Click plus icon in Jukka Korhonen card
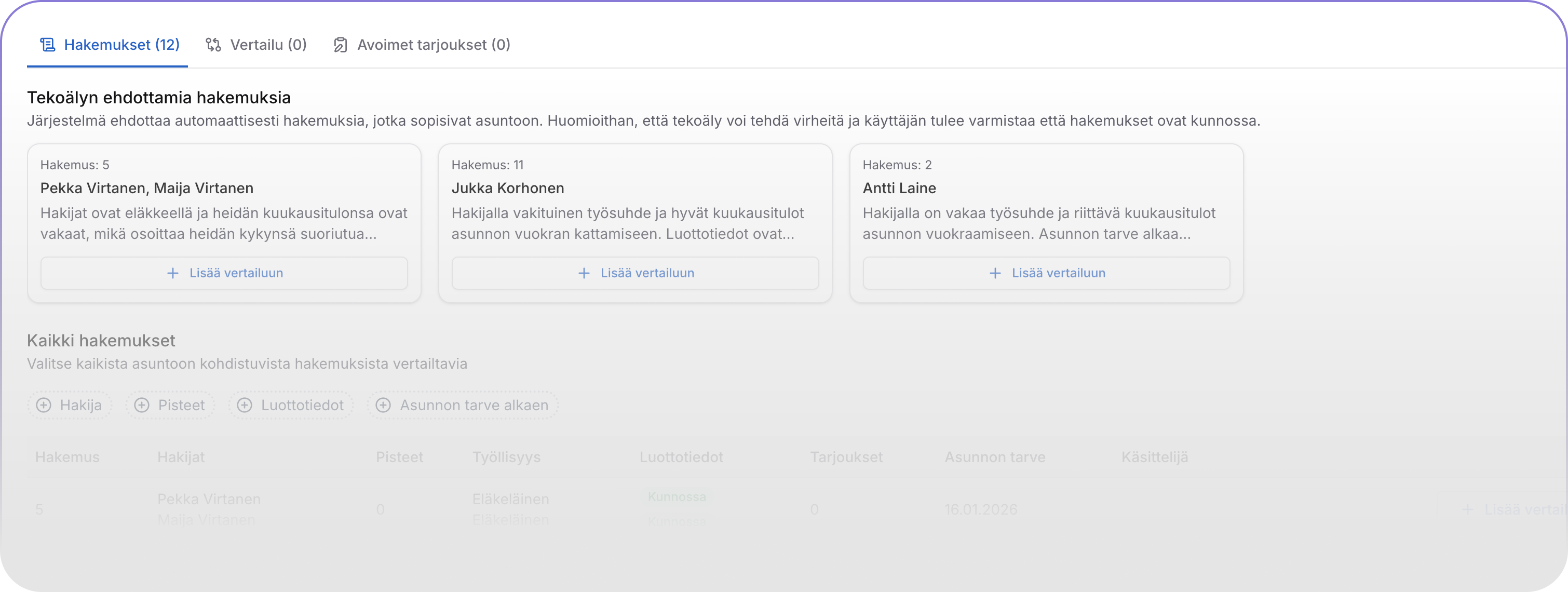Screen dimensions: 1568x592 (584, 274)
